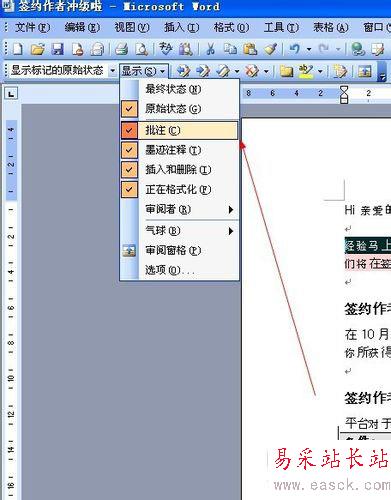Expand Reject change options arrow
Viewport: 391px width, 500px height.
[x=266, y=71]
